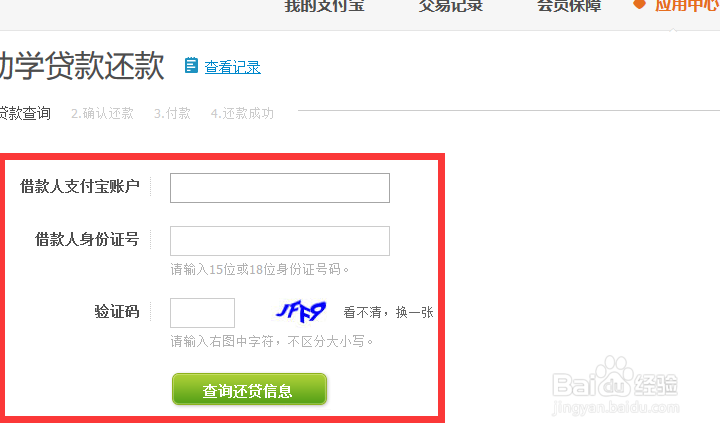Screen dimensions: 720x433
Task: Click the orange dot icon before 应用中心
Action: (x=639, y=5)
